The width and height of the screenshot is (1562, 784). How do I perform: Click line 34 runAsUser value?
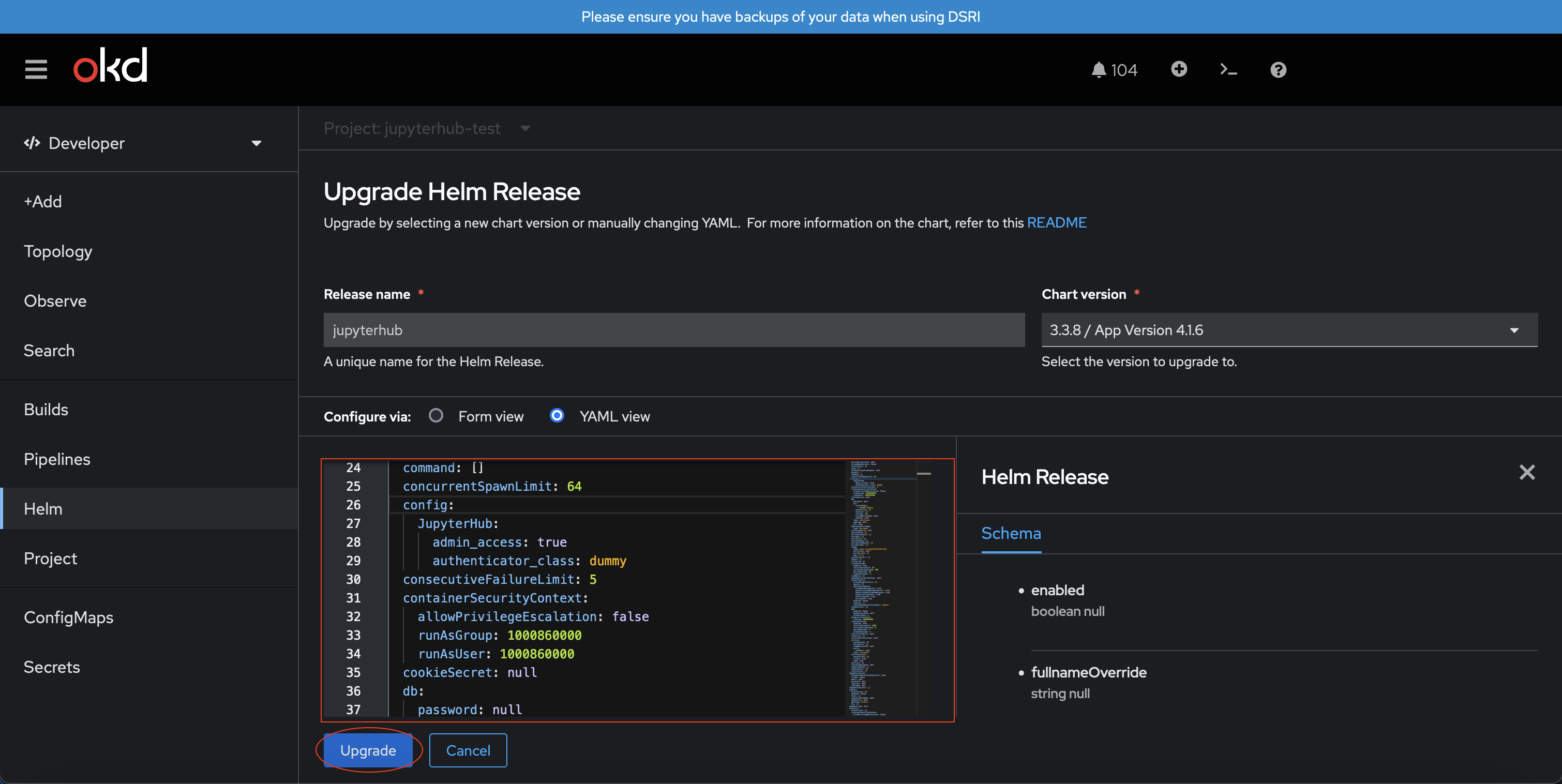click(x=537, y=654)
